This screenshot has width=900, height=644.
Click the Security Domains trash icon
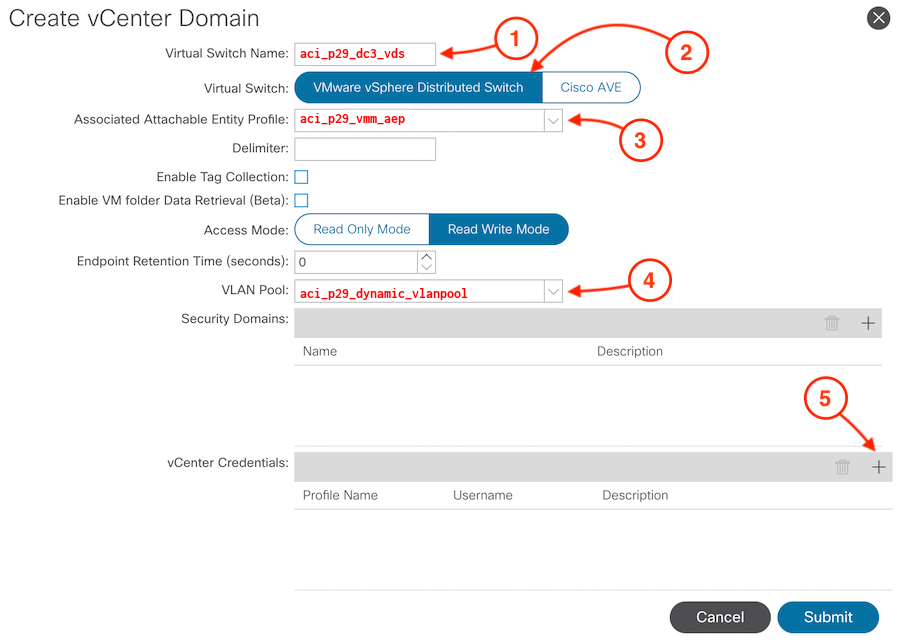(x=832, y=323)
